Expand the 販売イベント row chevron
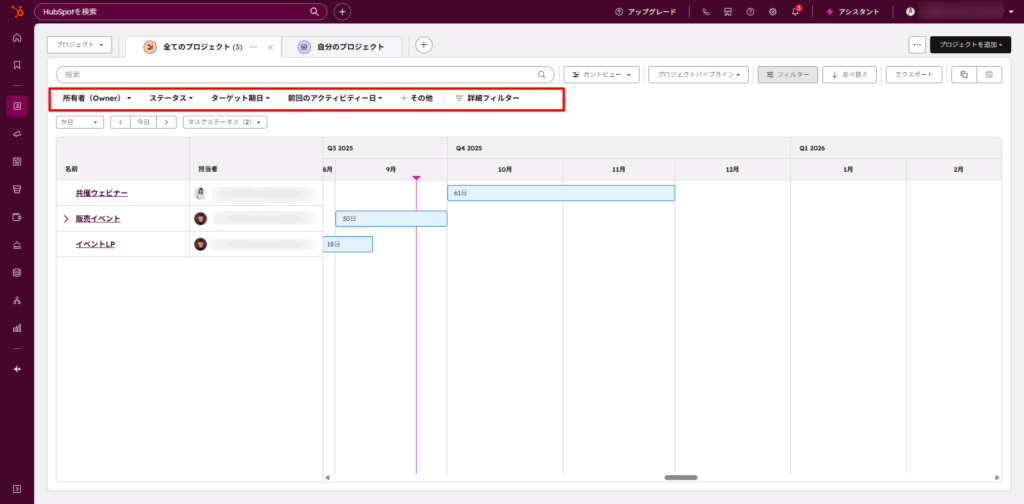 click(x=66, y=219)
